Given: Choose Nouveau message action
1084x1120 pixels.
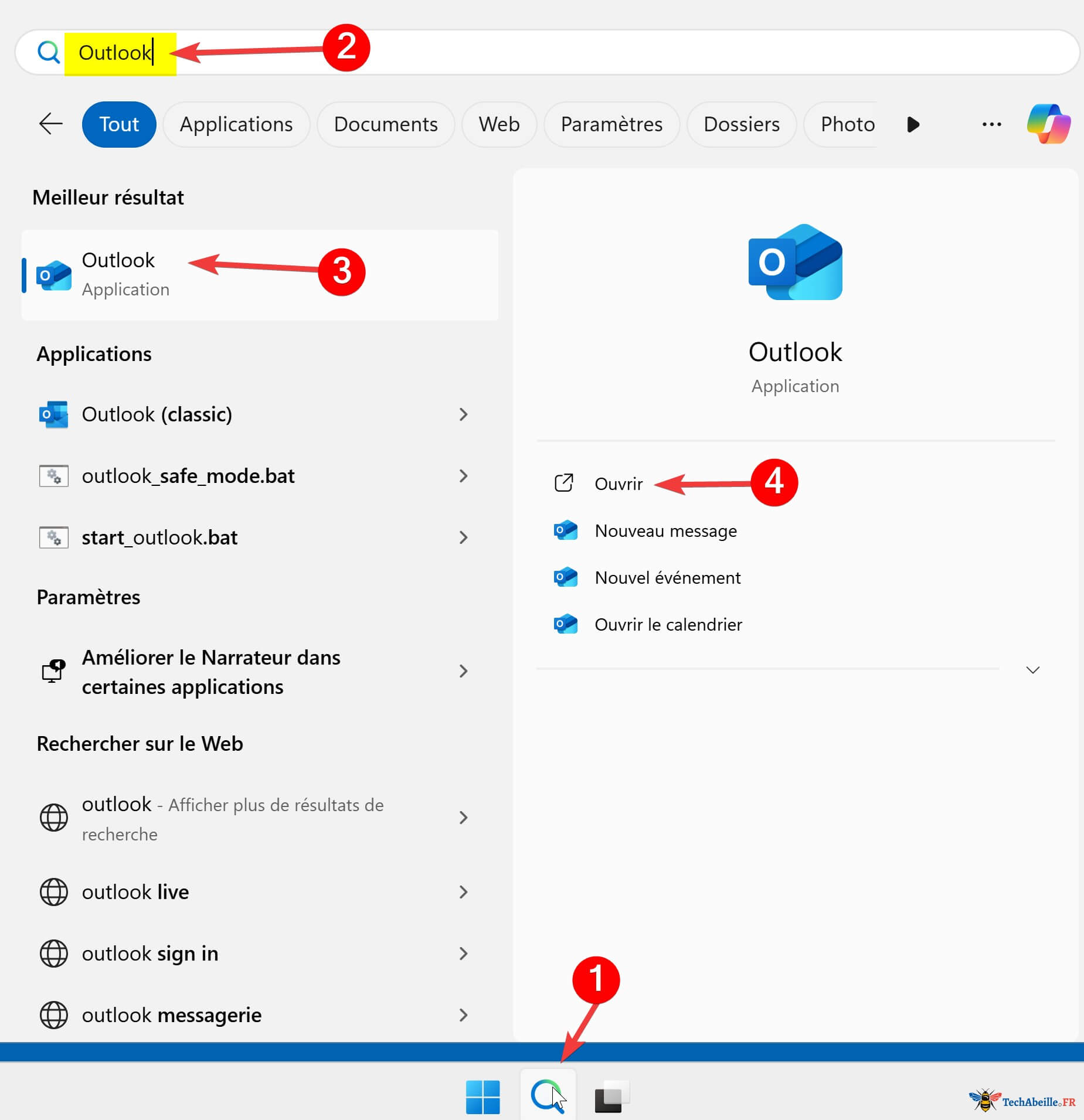Looking at the screenshot, I should tap(665, 530).
